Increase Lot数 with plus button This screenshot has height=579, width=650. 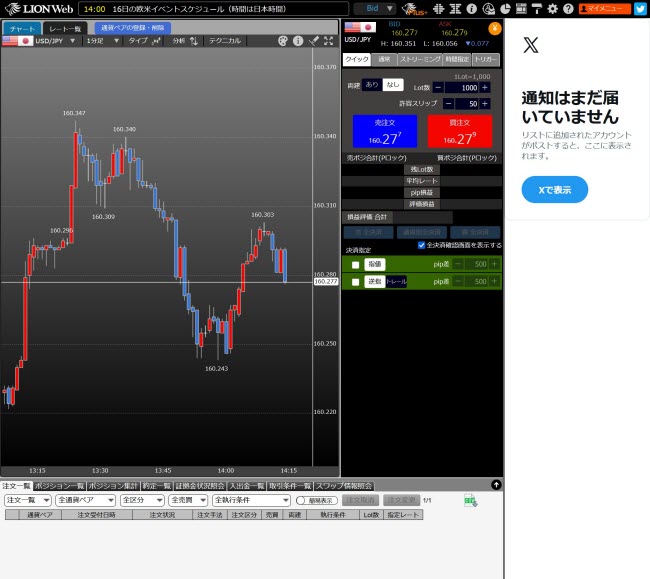coord(485,87)
